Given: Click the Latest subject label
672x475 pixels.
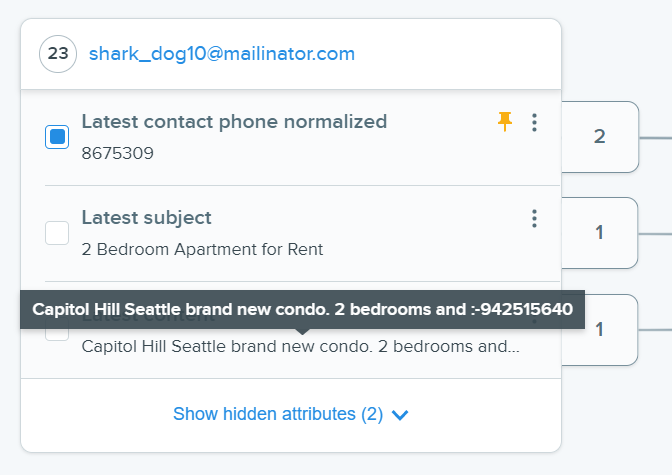Looking at the screenshot, I should (x=147, y=218).
